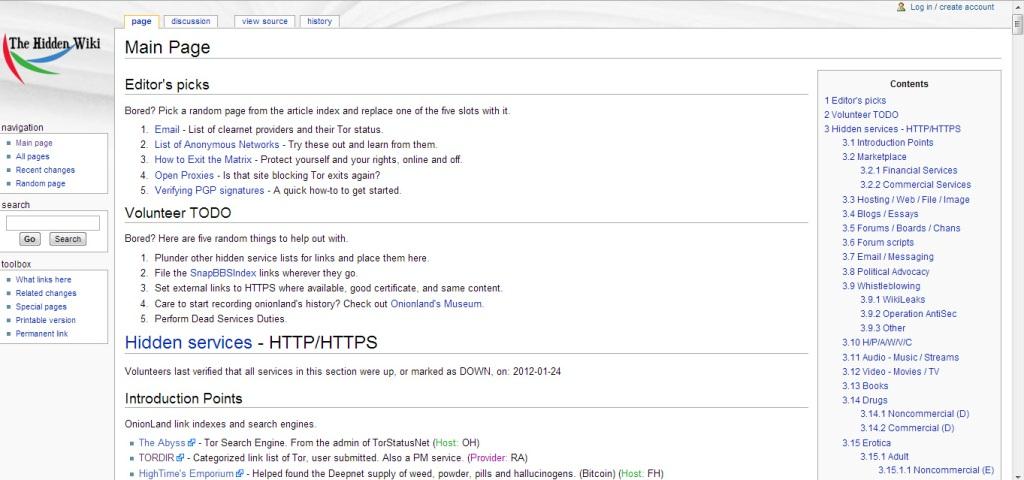Click the user icon beside Log in
The width and height of the screenshot is (1024, 480).
(901, 7)
